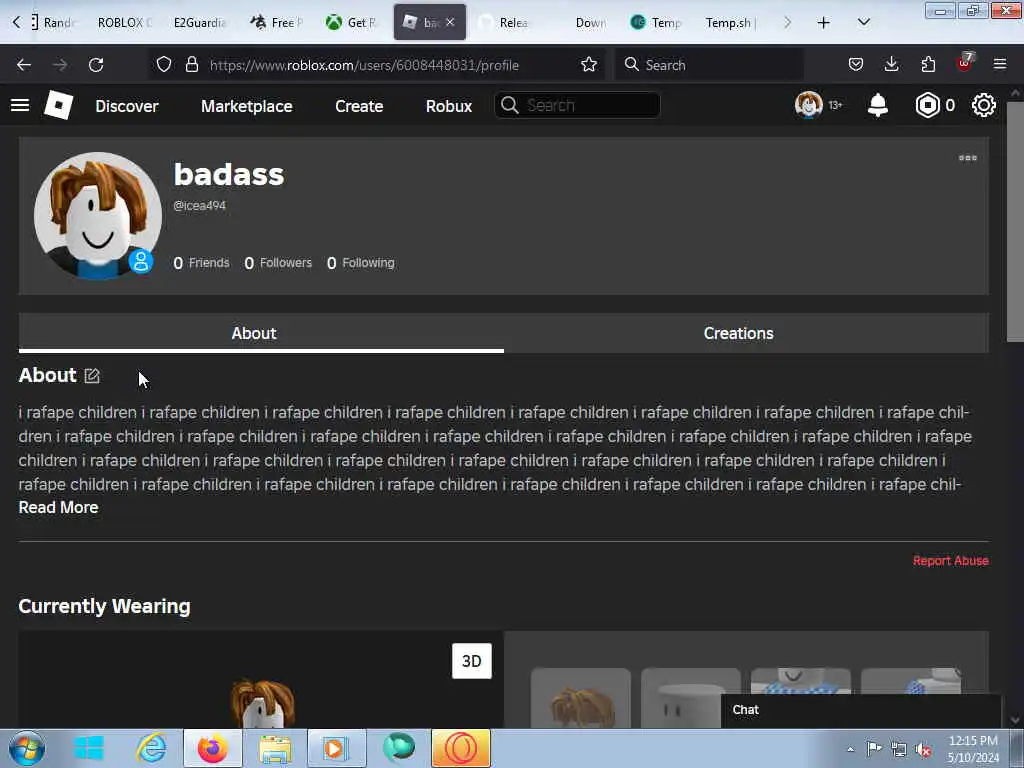Click the Roblox search field
This screenshot has width=1024, height=768.
[x=577, y=105]
